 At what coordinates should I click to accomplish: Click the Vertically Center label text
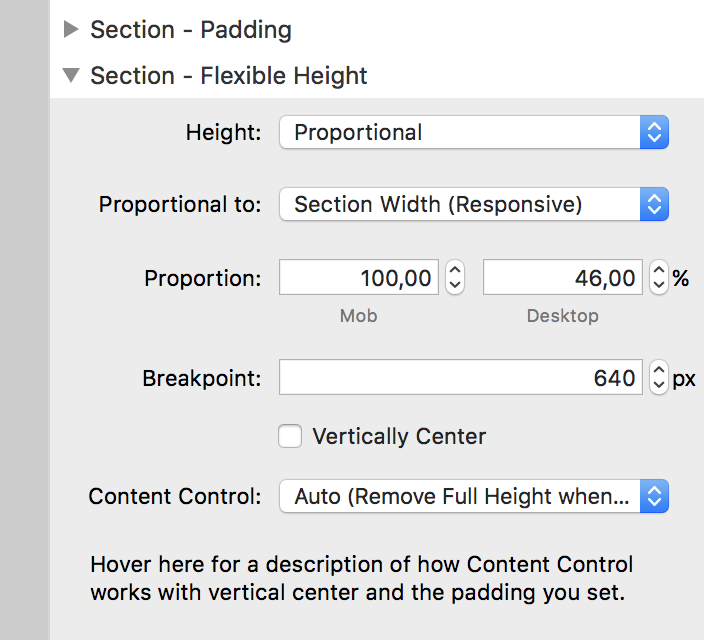(x=399, y=437)
